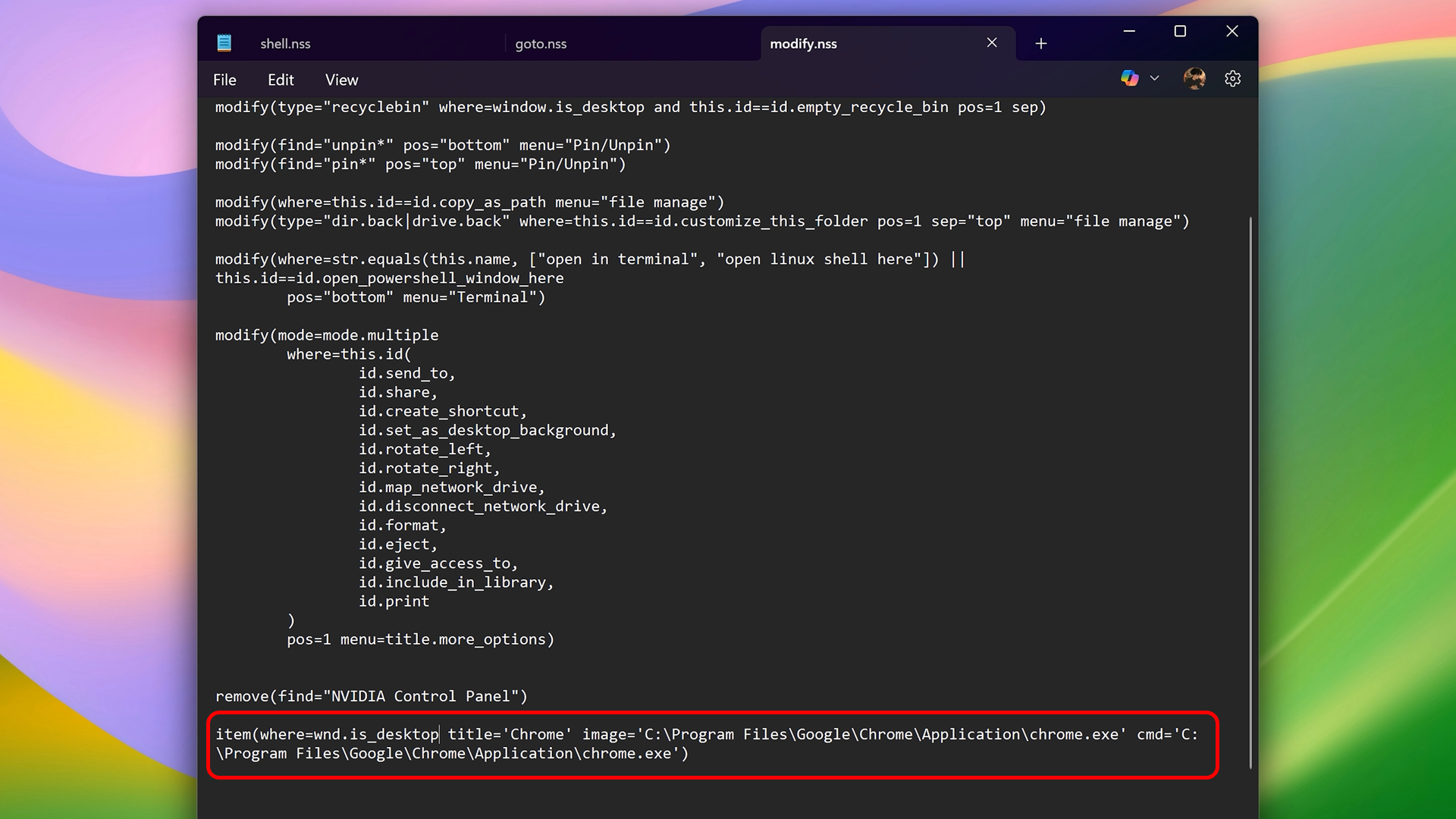This screenshot has width=1456, height=819.
Task: Close the modify.nss tab
Action: pyautogui.click(x=992, y=43)
